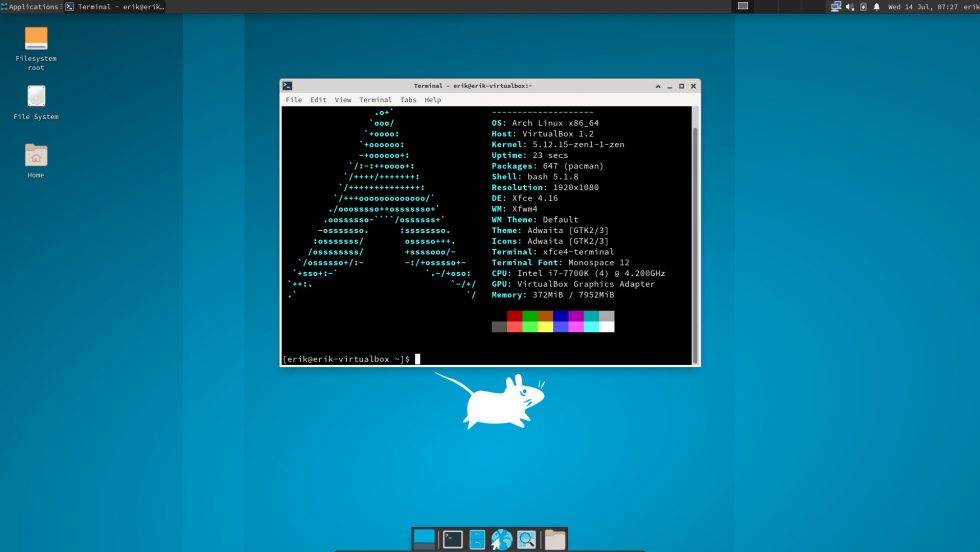The height and width of the screenshot is (552, 980).
Task: Click the Terminal window title bar text
Action: point(473,86)
